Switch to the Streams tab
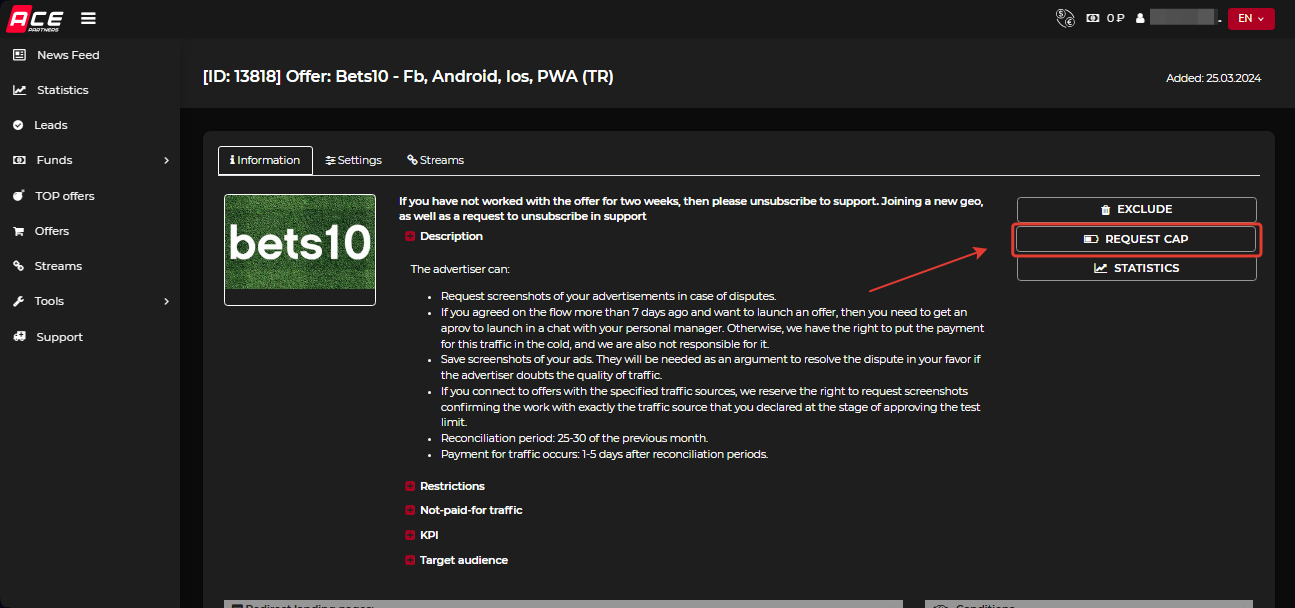The image size is (1295, 608). (435, 160)
